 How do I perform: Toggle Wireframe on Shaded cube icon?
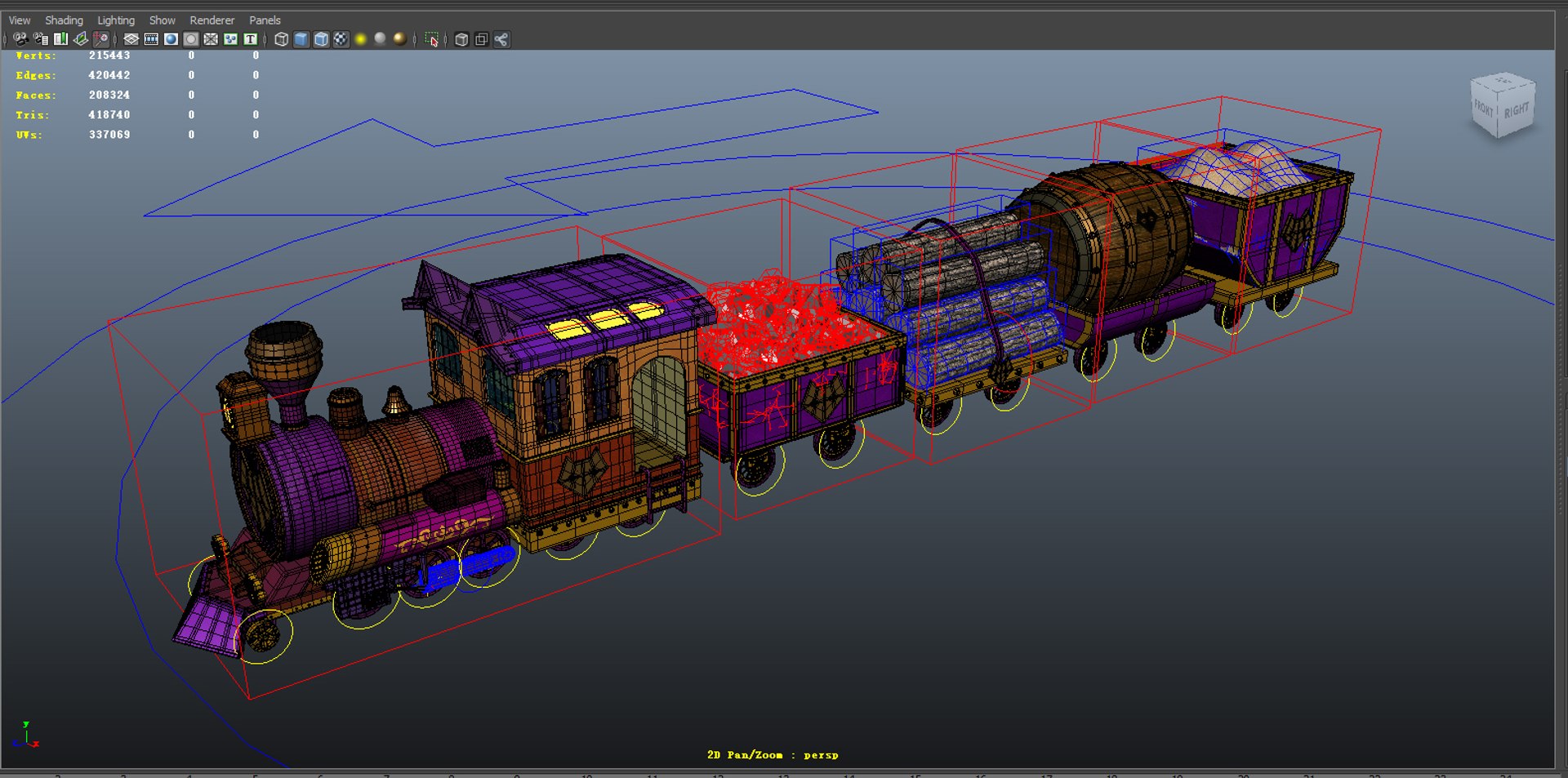tap(321, 39)
